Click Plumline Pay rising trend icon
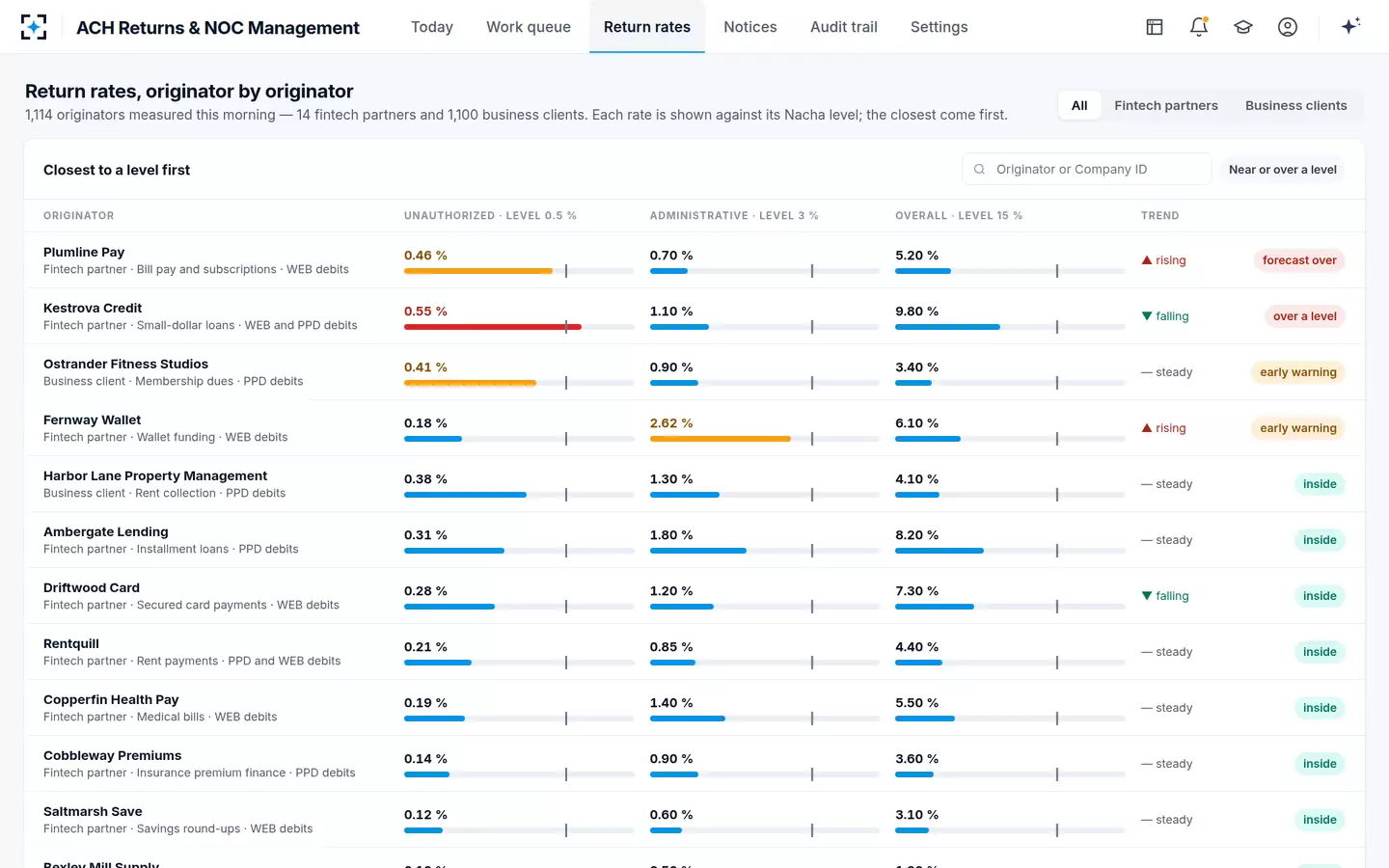 pos(1147,260)
